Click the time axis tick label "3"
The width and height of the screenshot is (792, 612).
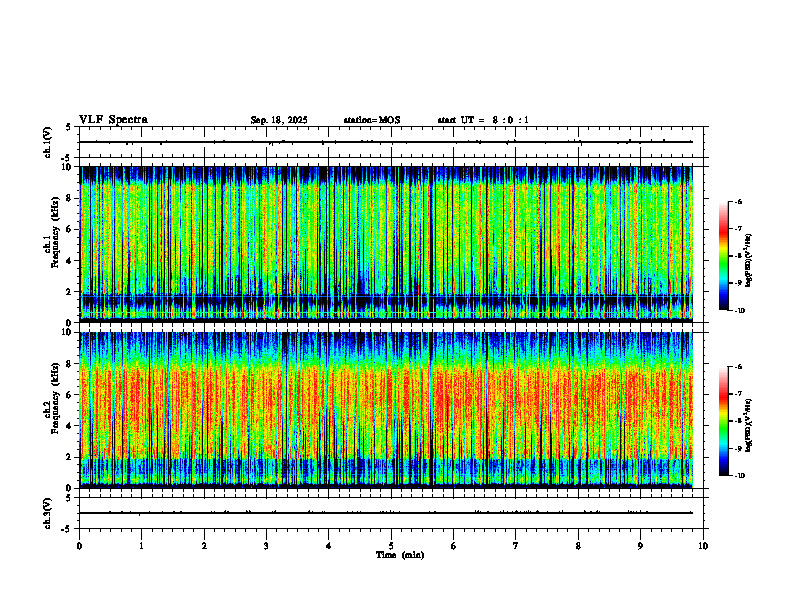coord(266,546)
